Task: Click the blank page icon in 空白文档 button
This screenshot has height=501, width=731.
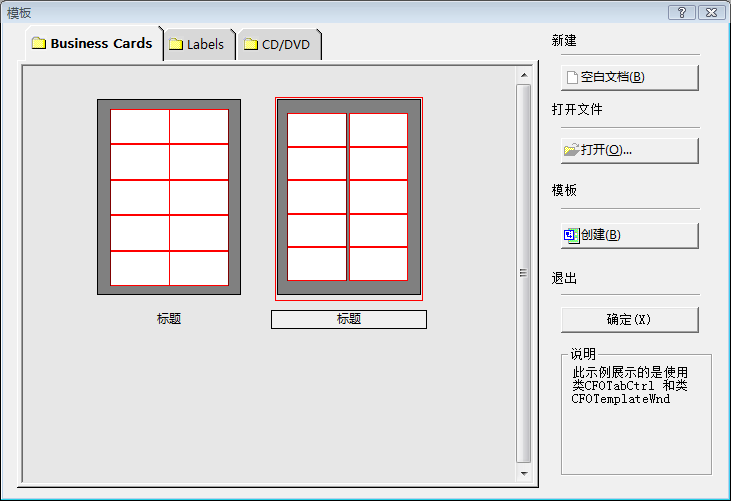Action: (572, 77)
